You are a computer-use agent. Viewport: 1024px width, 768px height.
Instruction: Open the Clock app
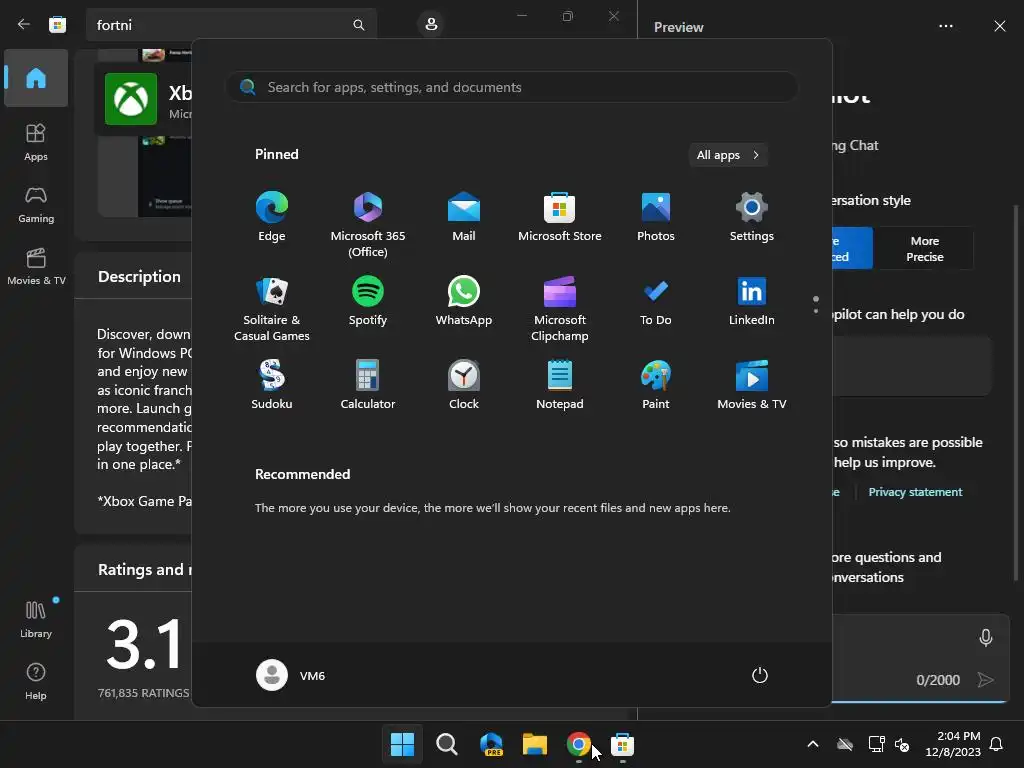pos(464,385)
